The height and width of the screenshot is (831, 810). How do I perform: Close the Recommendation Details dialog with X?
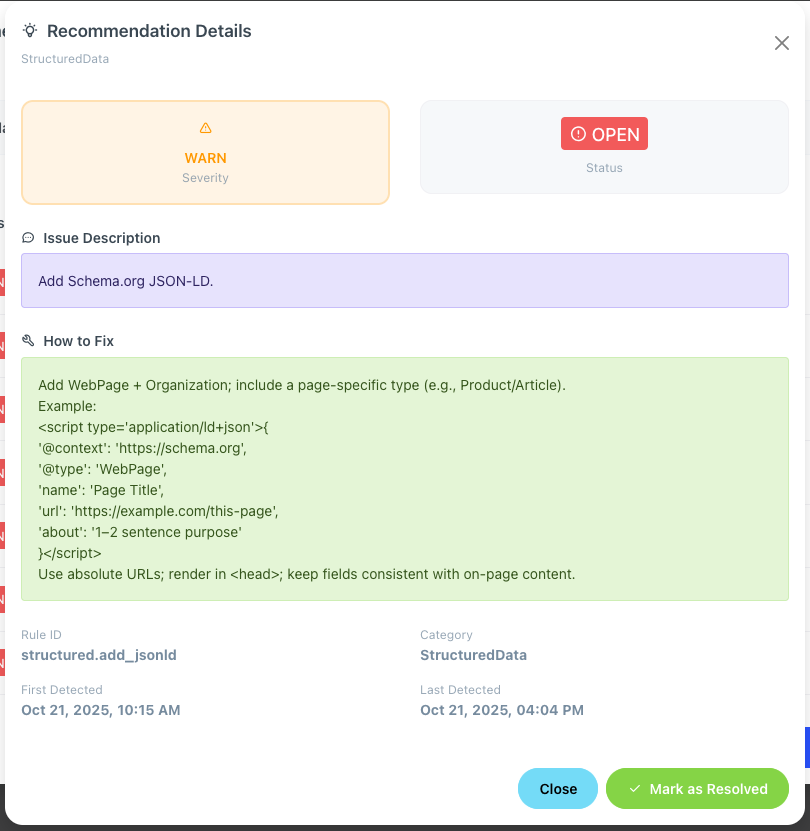(782, 43)
